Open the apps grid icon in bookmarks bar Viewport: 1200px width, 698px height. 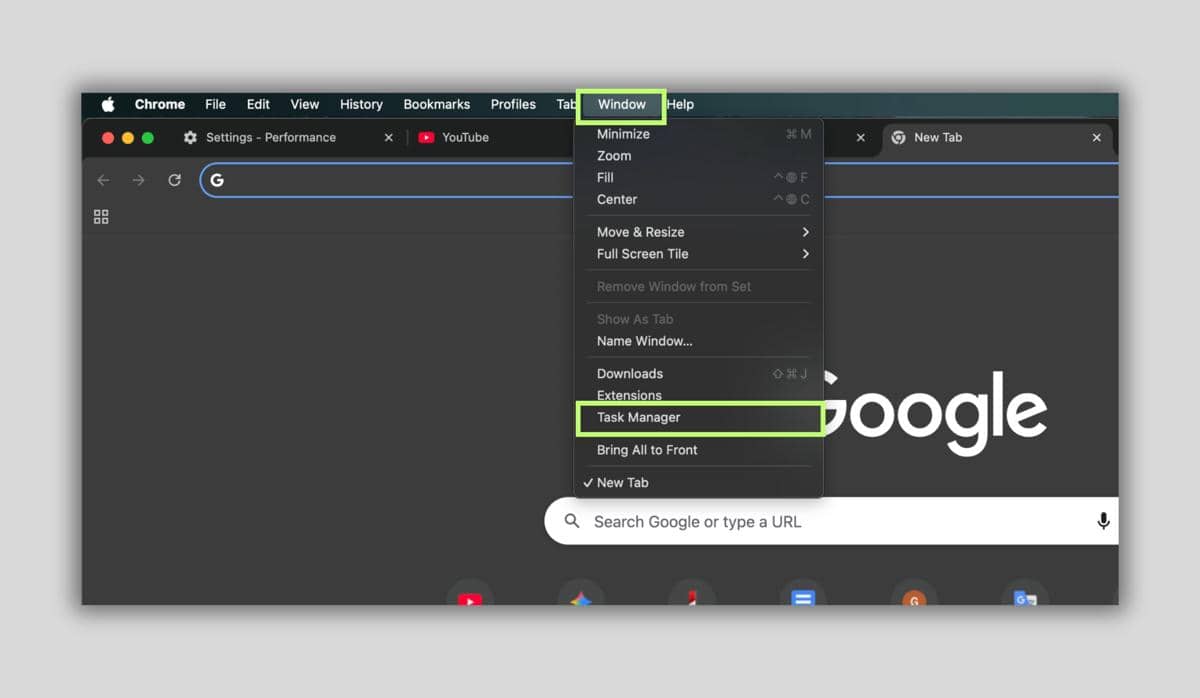[x=101, y=217]
